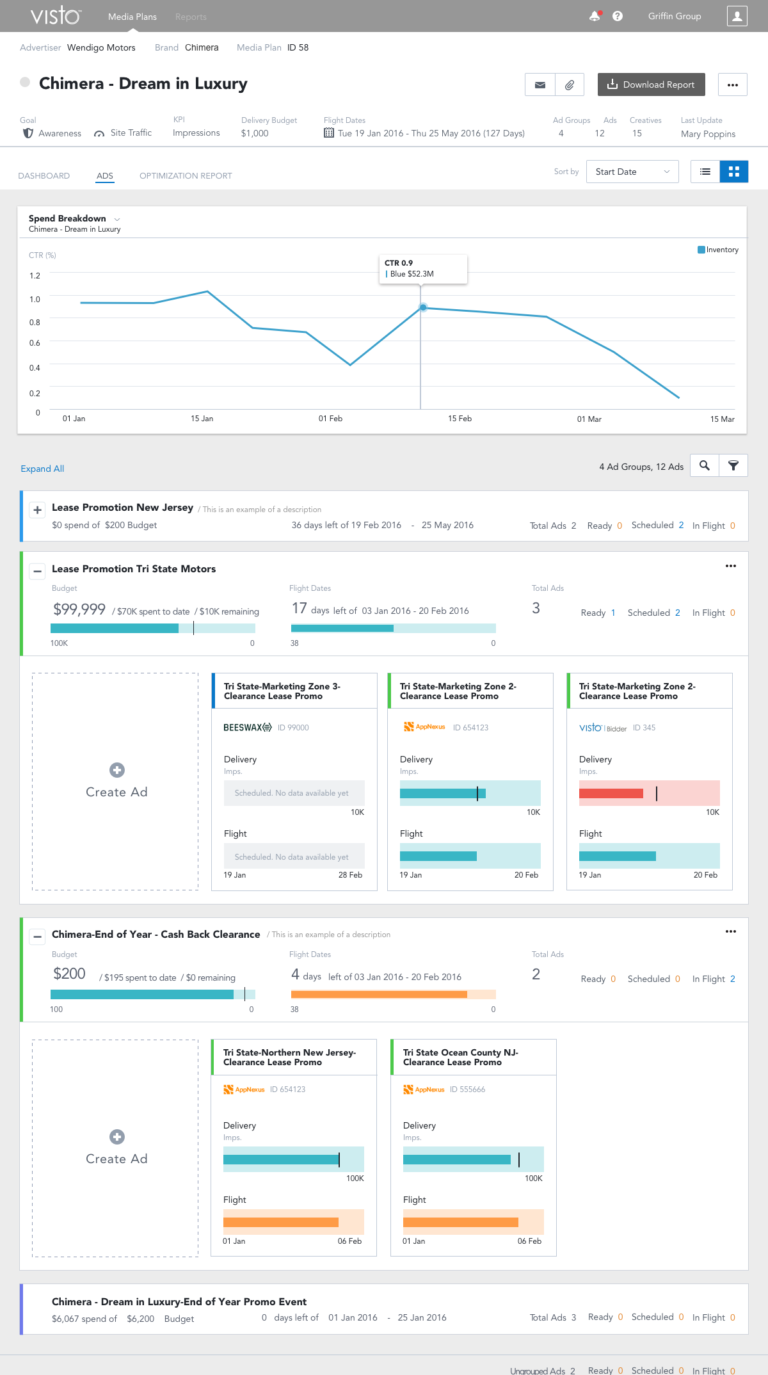
Task: Open the Sort by Start Date dropdown
Action: (x=632, y=171)
